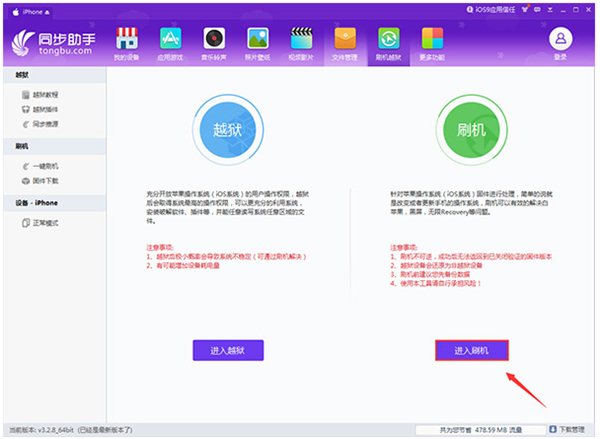The width and height of the screenshot is (600, 439).
Task: Select 越狱教程 in the sidebar
Action: (x=40, y=95)
